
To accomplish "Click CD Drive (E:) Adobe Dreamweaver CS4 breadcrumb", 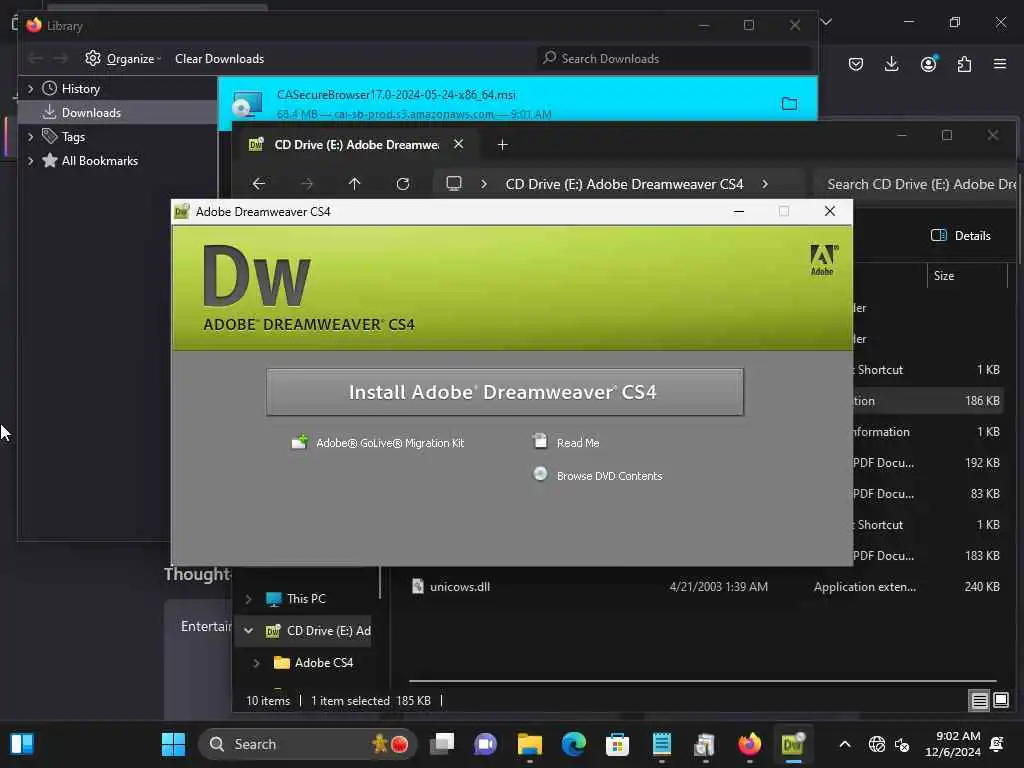I will coord(624,184).
